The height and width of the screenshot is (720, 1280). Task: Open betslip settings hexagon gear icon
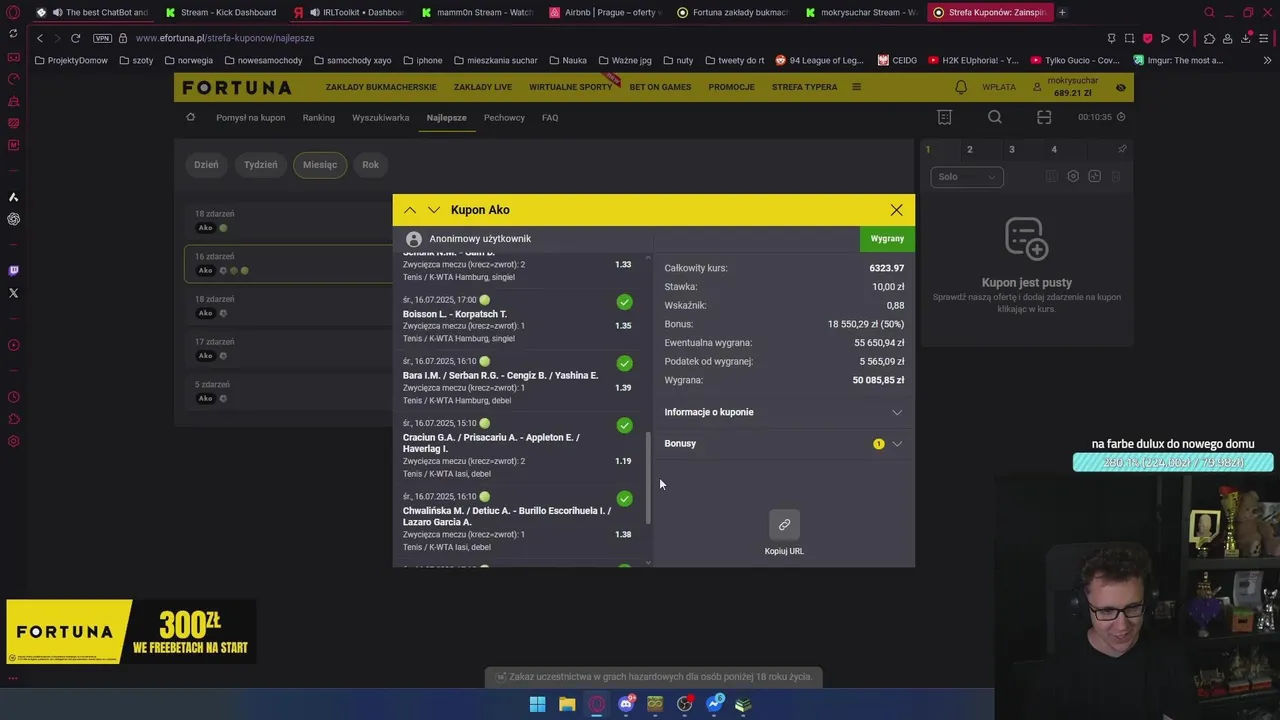1073,176
